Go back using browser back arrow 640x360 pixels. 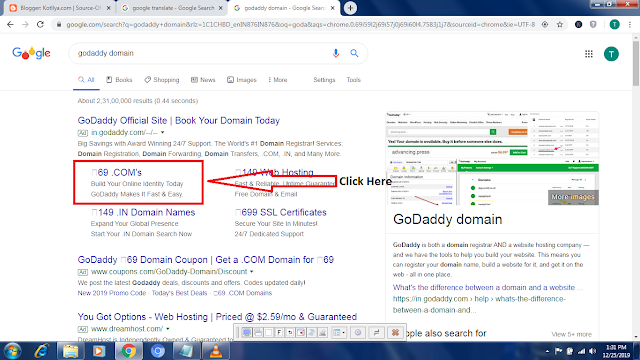pos(10,24)
